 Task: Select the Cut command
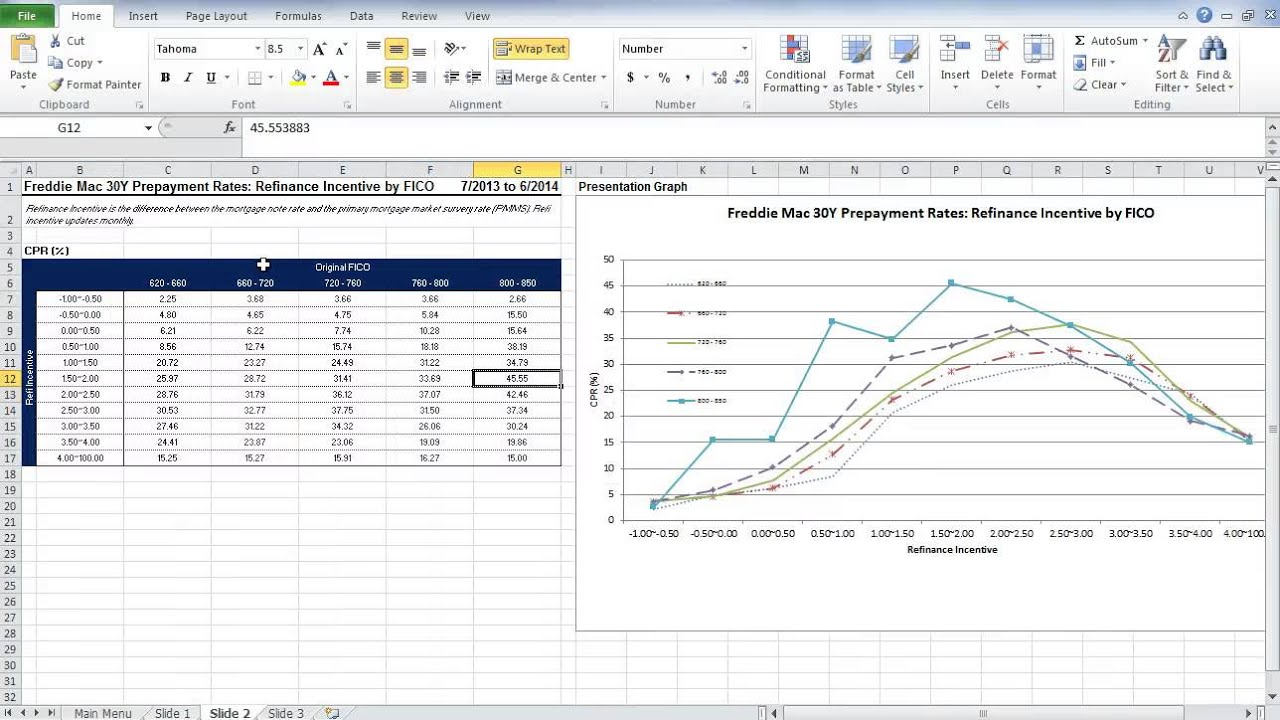click(67, 41)
